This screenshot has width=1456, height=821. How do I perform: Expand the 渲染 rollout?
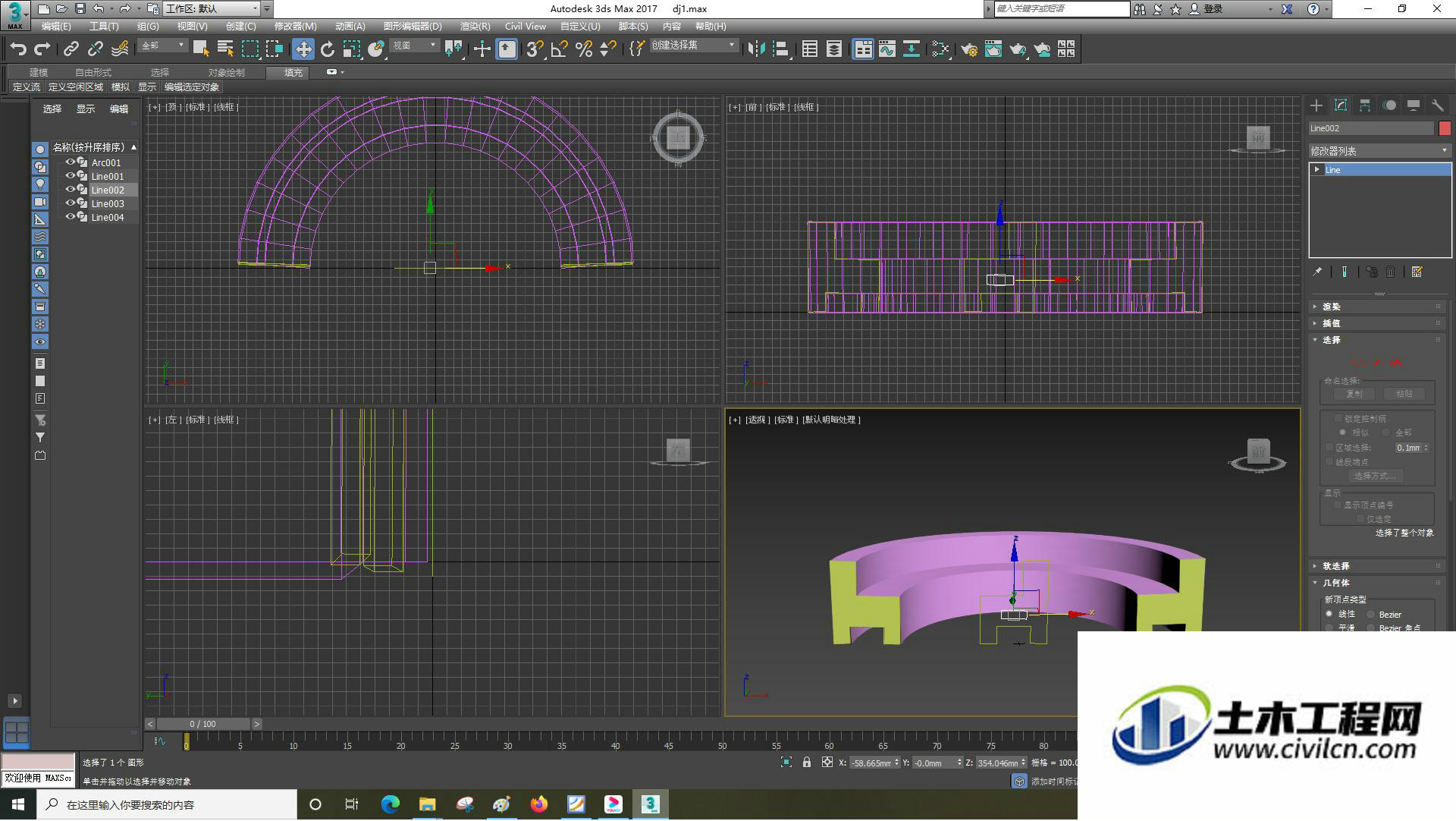(1377, 307)
